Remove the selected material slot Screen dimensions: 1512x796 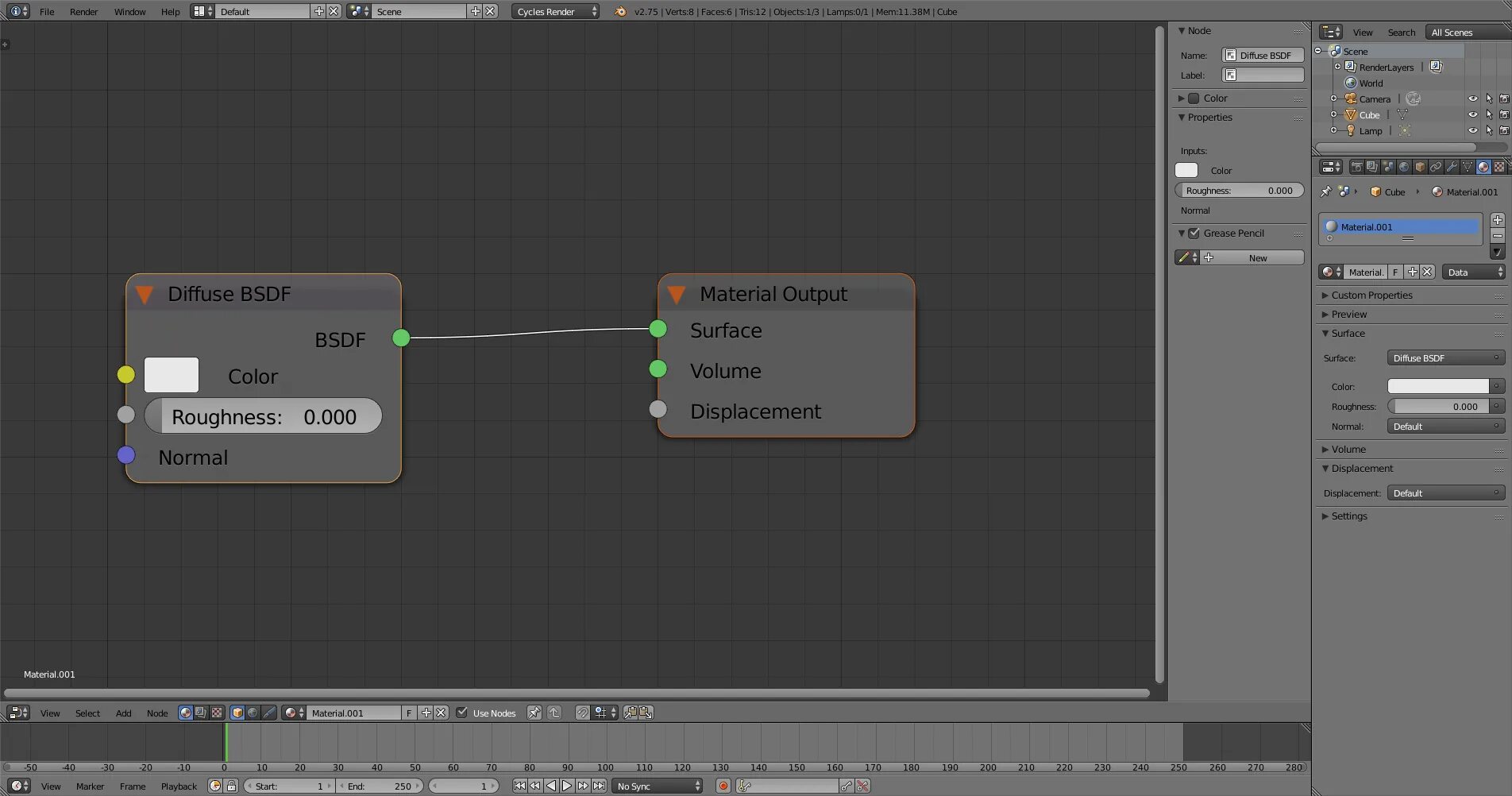(1497, 236)
